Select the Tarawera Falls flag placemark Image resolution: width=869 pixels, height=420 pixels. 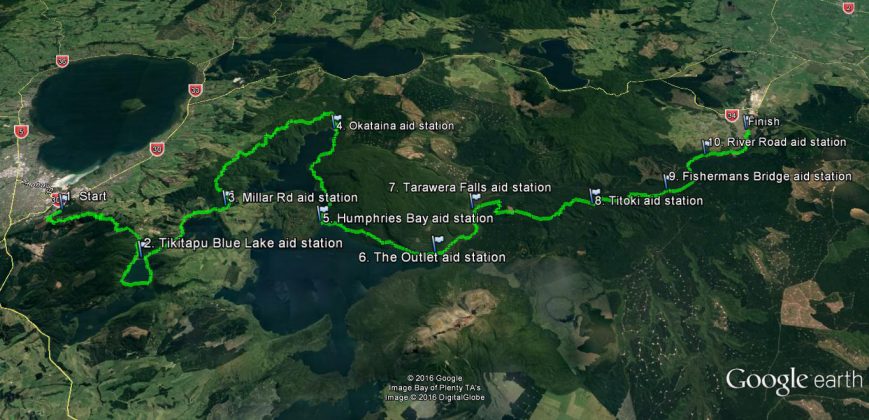[476, 201]
